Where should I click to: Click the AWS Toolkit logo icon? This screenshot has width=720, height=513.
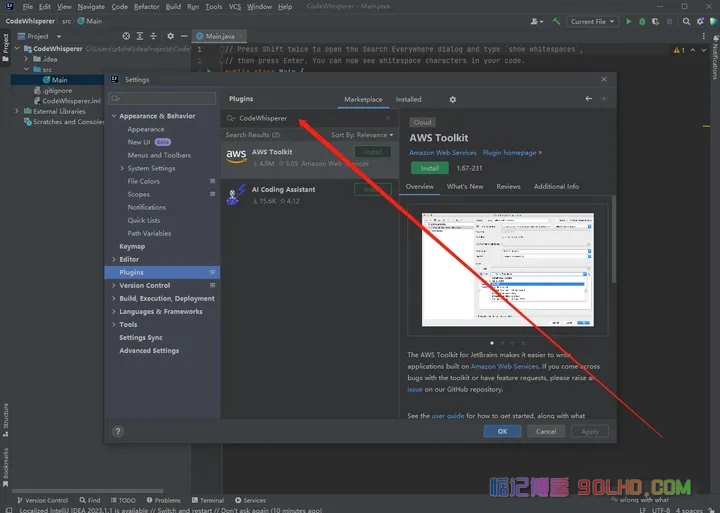236,157
